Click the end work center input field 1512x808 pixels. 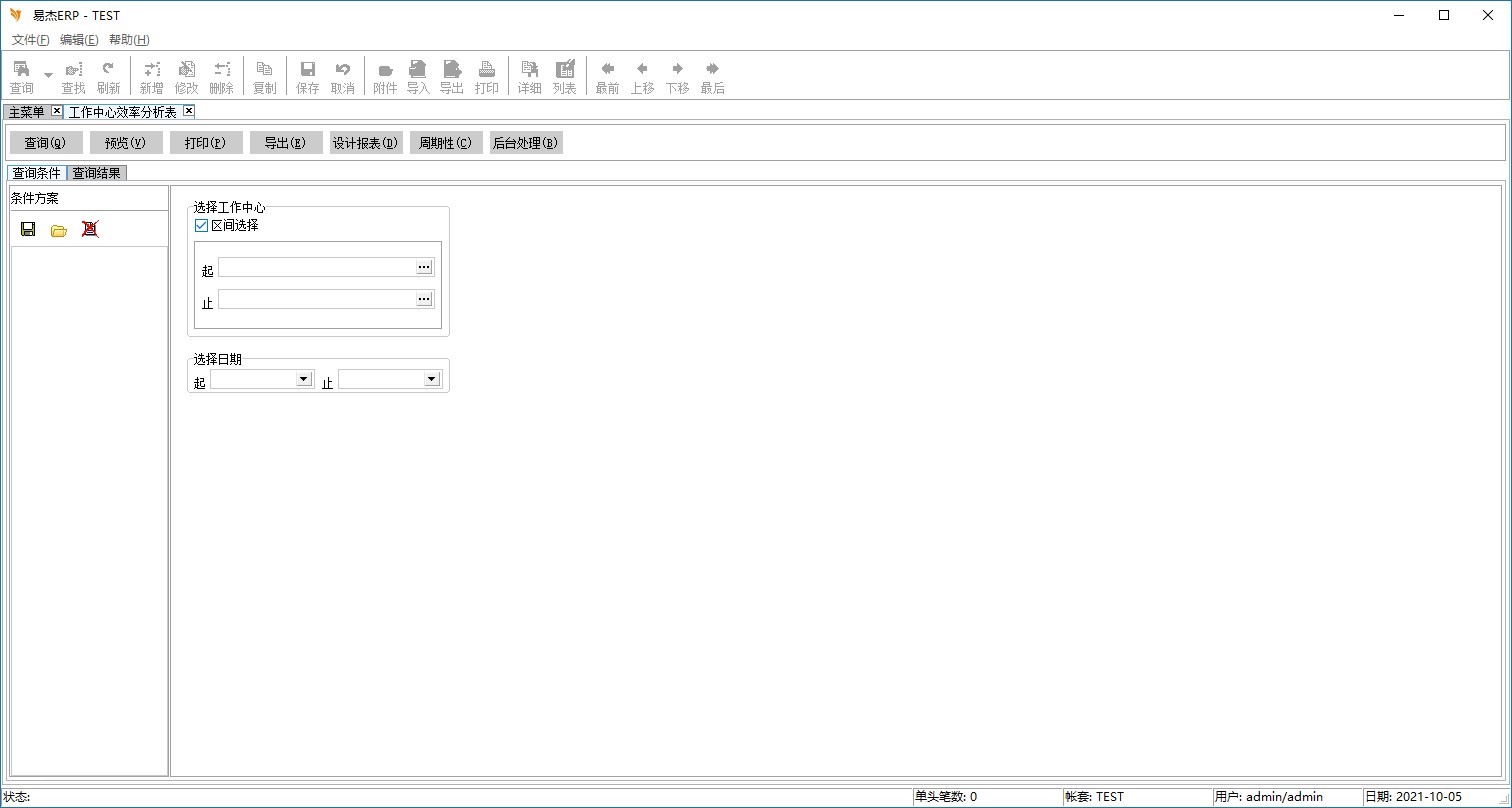pyautogui.click(x=316, y=299)
